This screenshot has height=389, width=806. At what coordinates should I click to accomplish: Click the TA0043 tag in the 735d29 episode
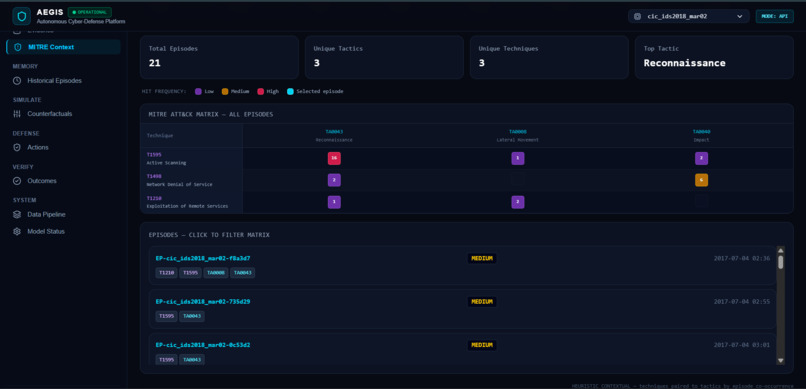(x=192, y=317)
